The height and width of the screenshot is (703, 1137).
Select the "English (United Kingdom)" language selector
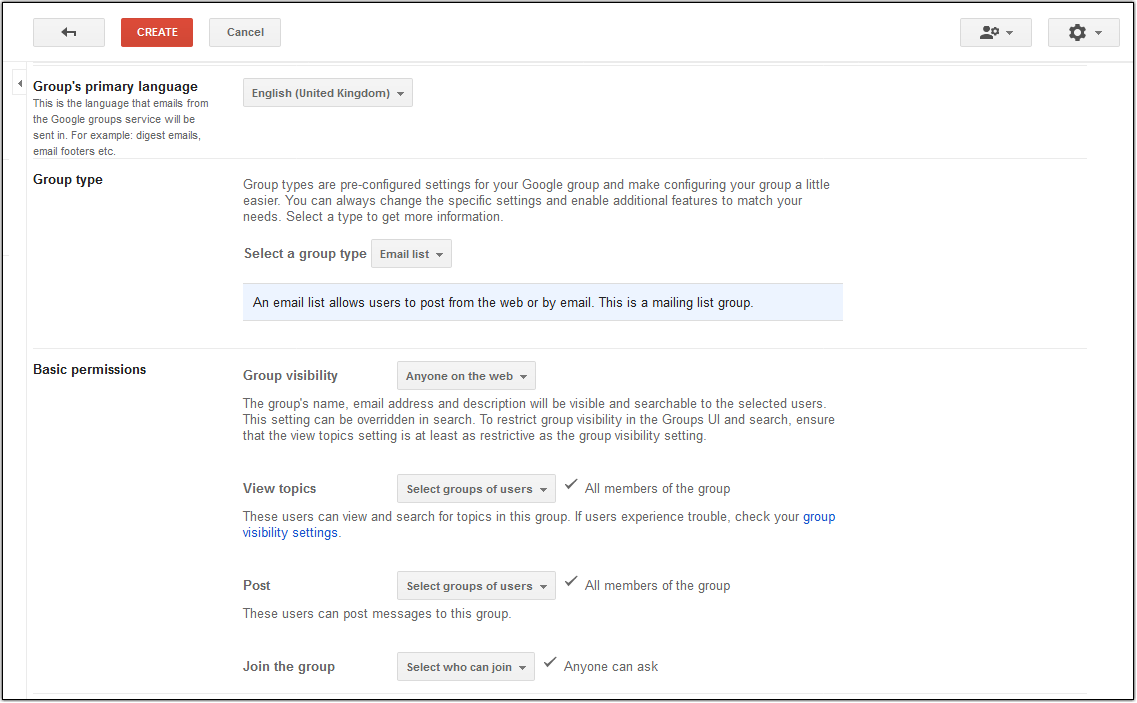click(327, 92)
